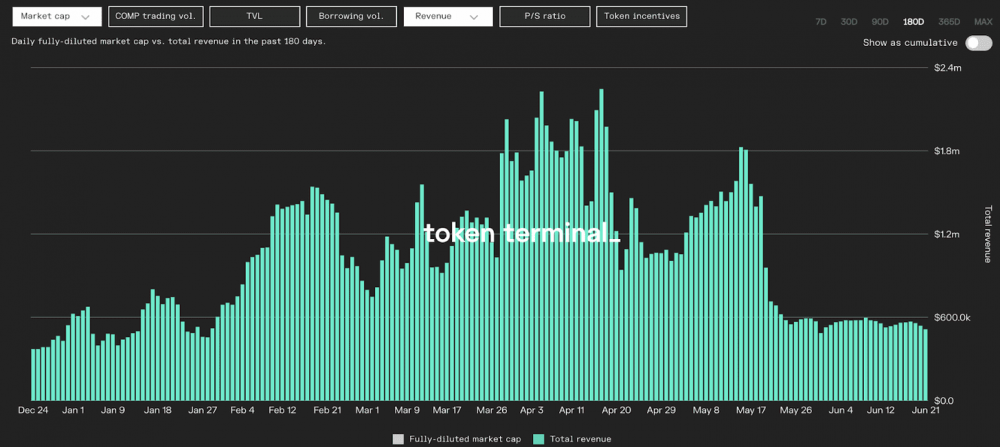Set the time range to 90D

coord(880,21)
